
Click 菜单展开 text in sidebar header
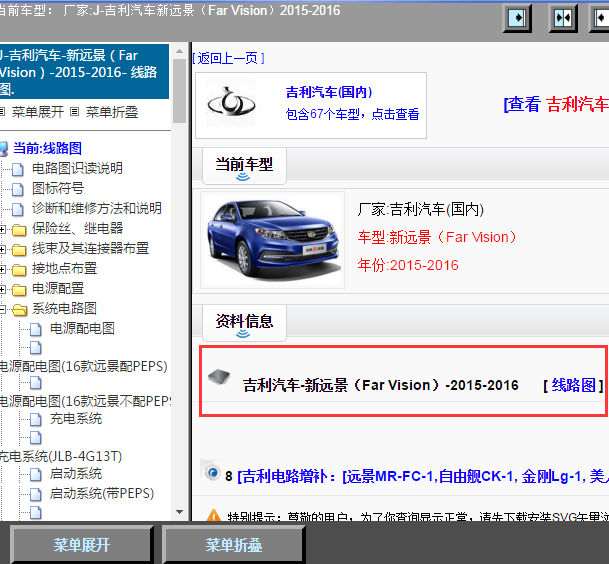coord(38,113)
